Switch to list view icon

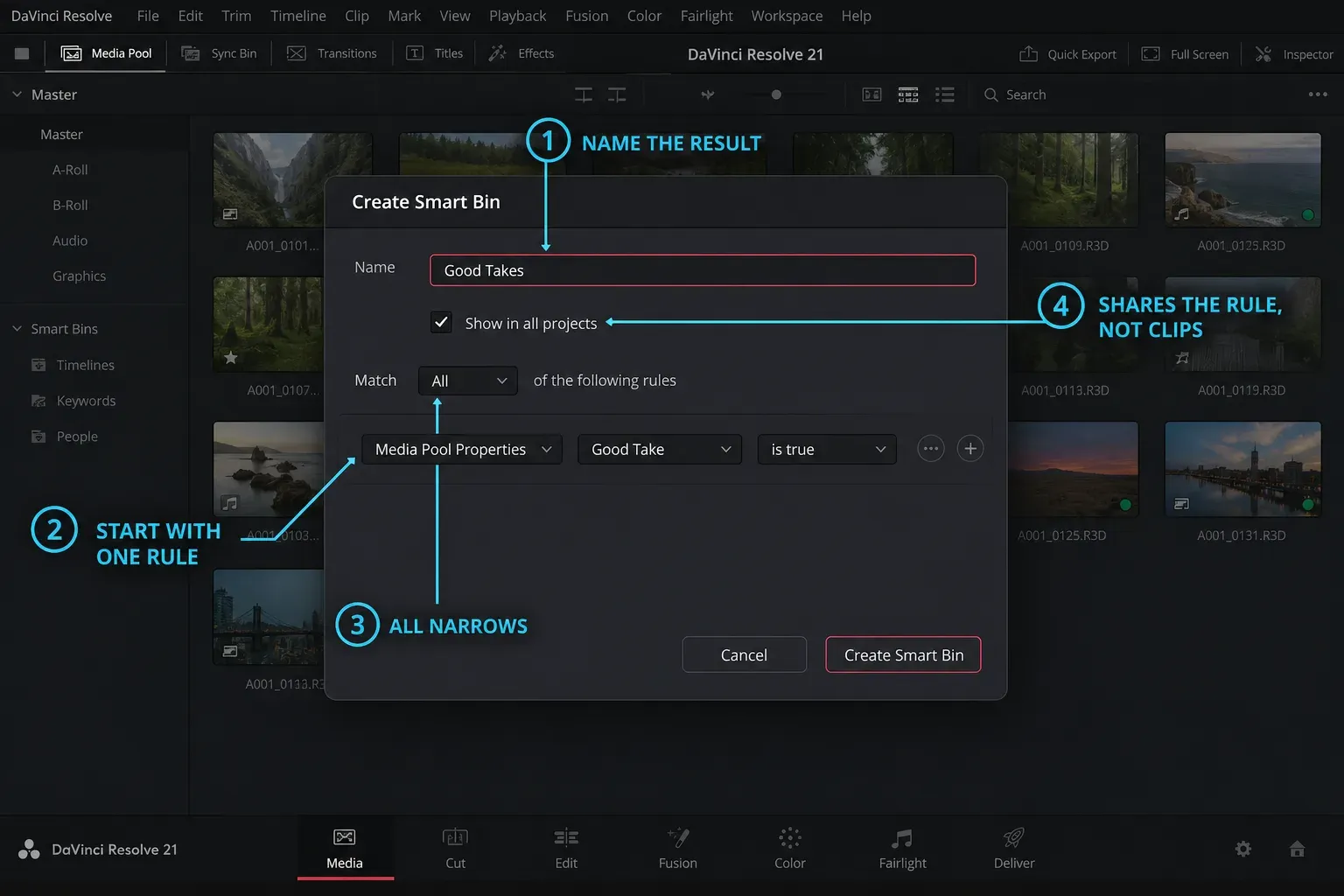coord(945,94)
